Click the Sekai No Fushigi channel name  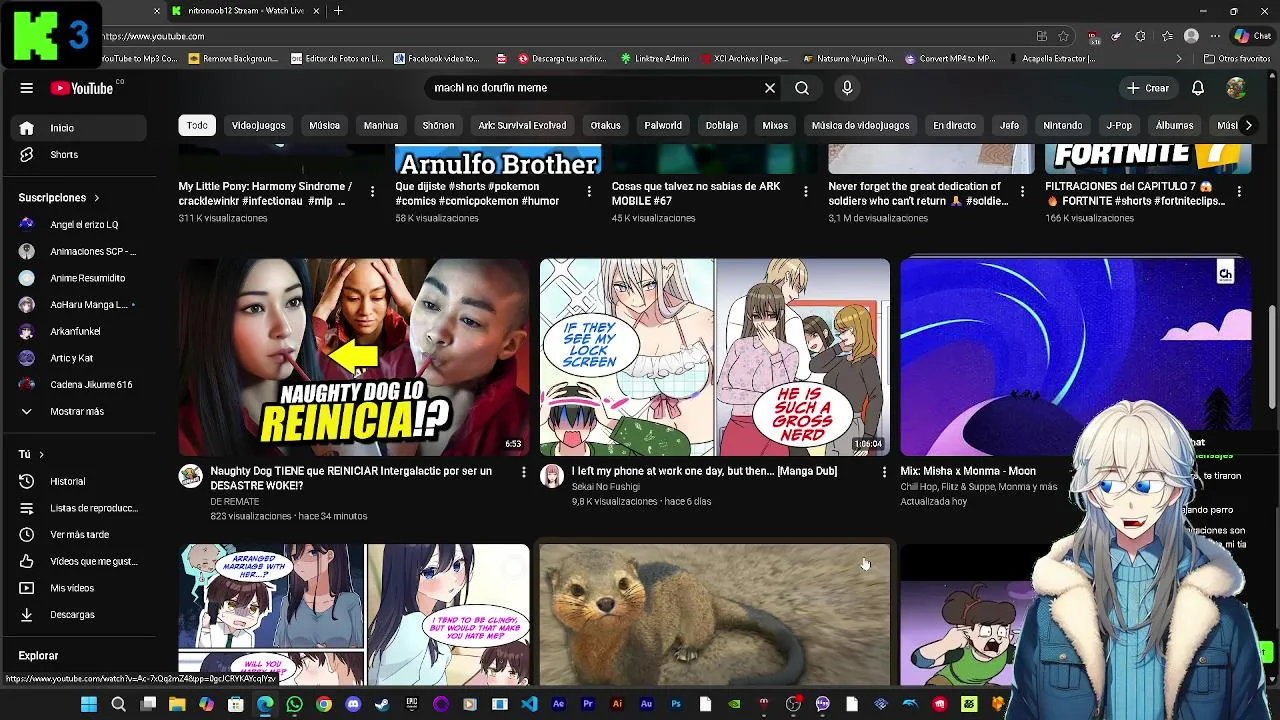[605, 487]
